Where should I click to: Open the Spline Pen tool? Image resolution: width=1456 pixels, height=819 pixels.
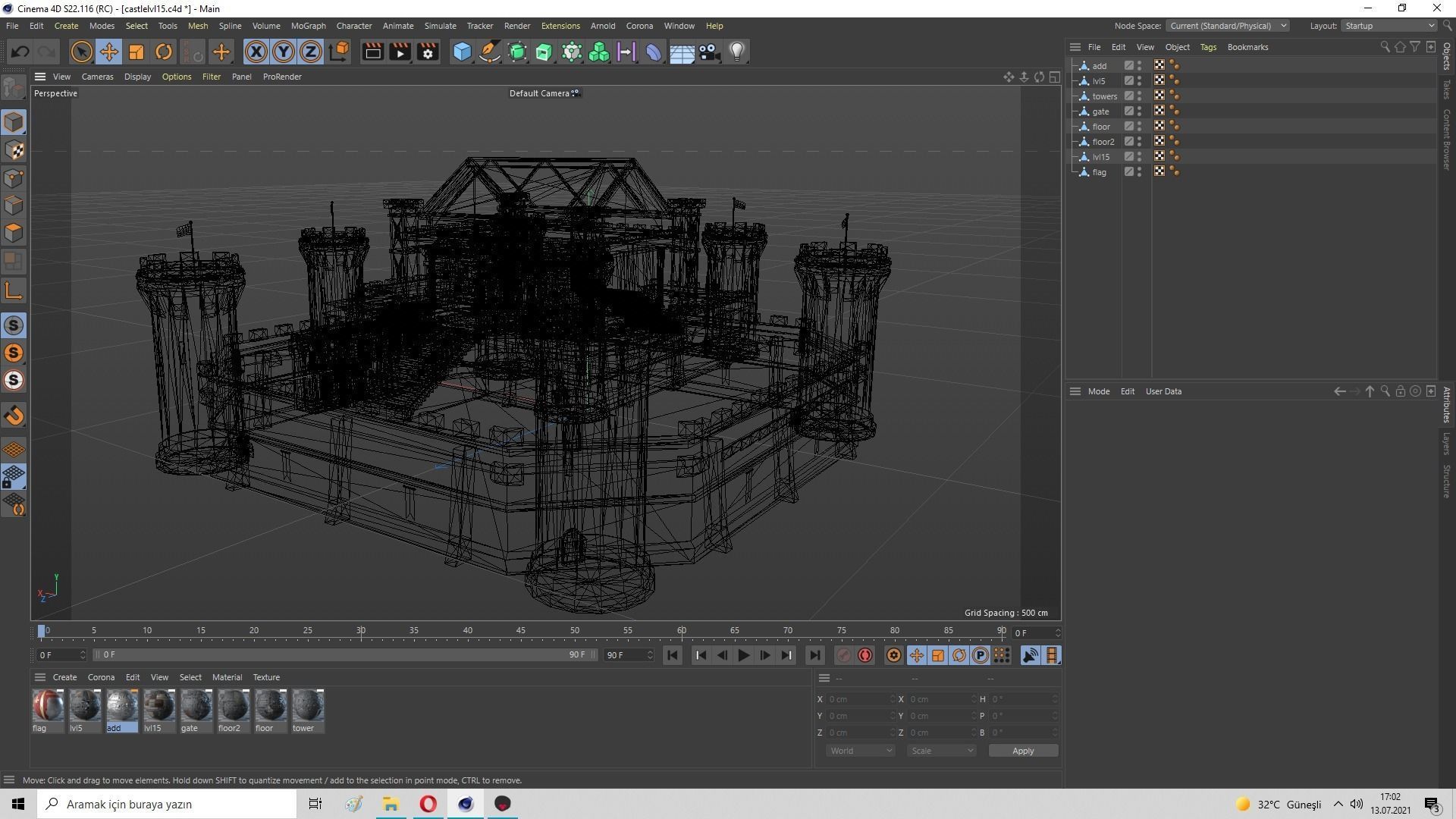coord(490,52)
